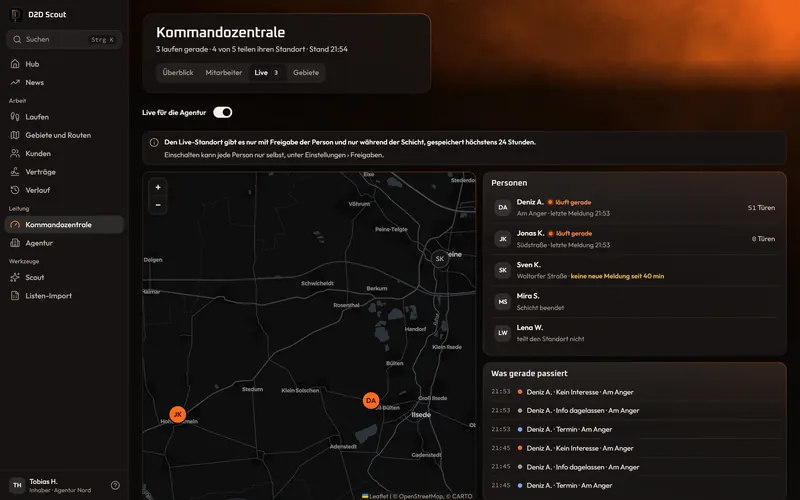The width and height of the screenshot is (800, 500).
Task: Select Mira S. in Personen list
Action: 634,302
